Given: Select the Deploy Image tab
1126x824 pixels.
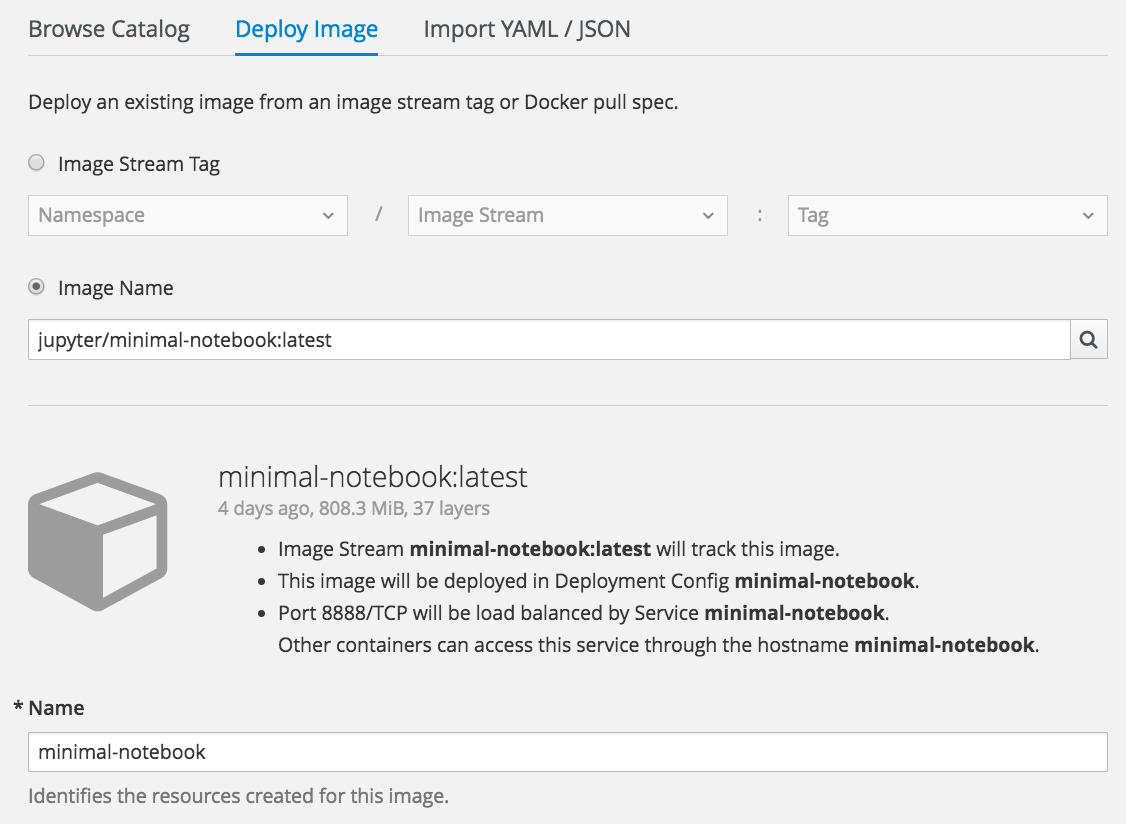Looking at the screenshot, I should 306,29.
